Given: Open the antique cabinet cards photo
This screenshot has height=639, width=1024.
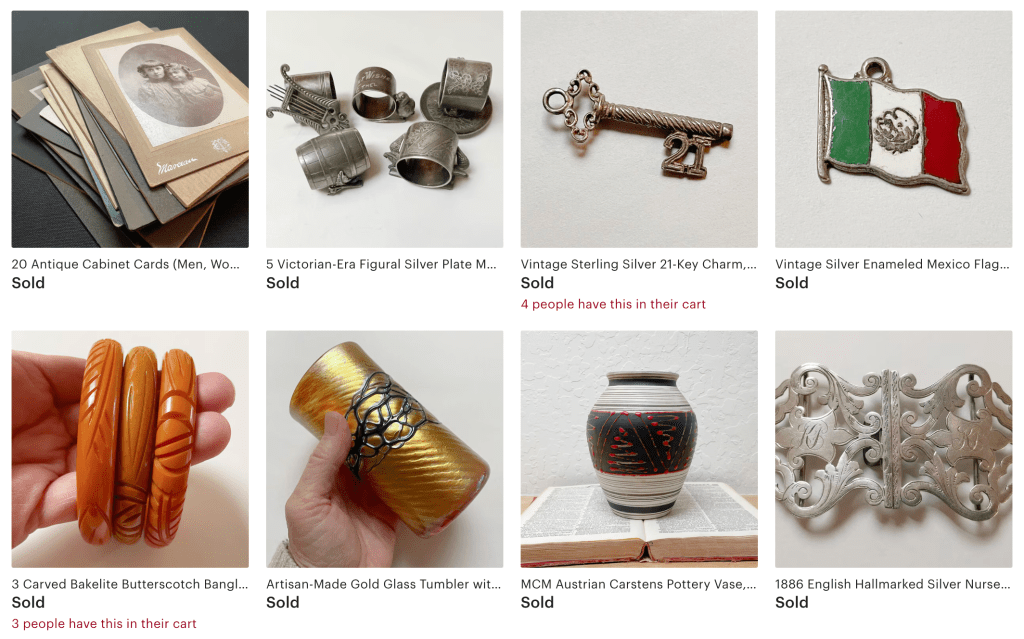Looking at the screenshot, I should (130, 129).
